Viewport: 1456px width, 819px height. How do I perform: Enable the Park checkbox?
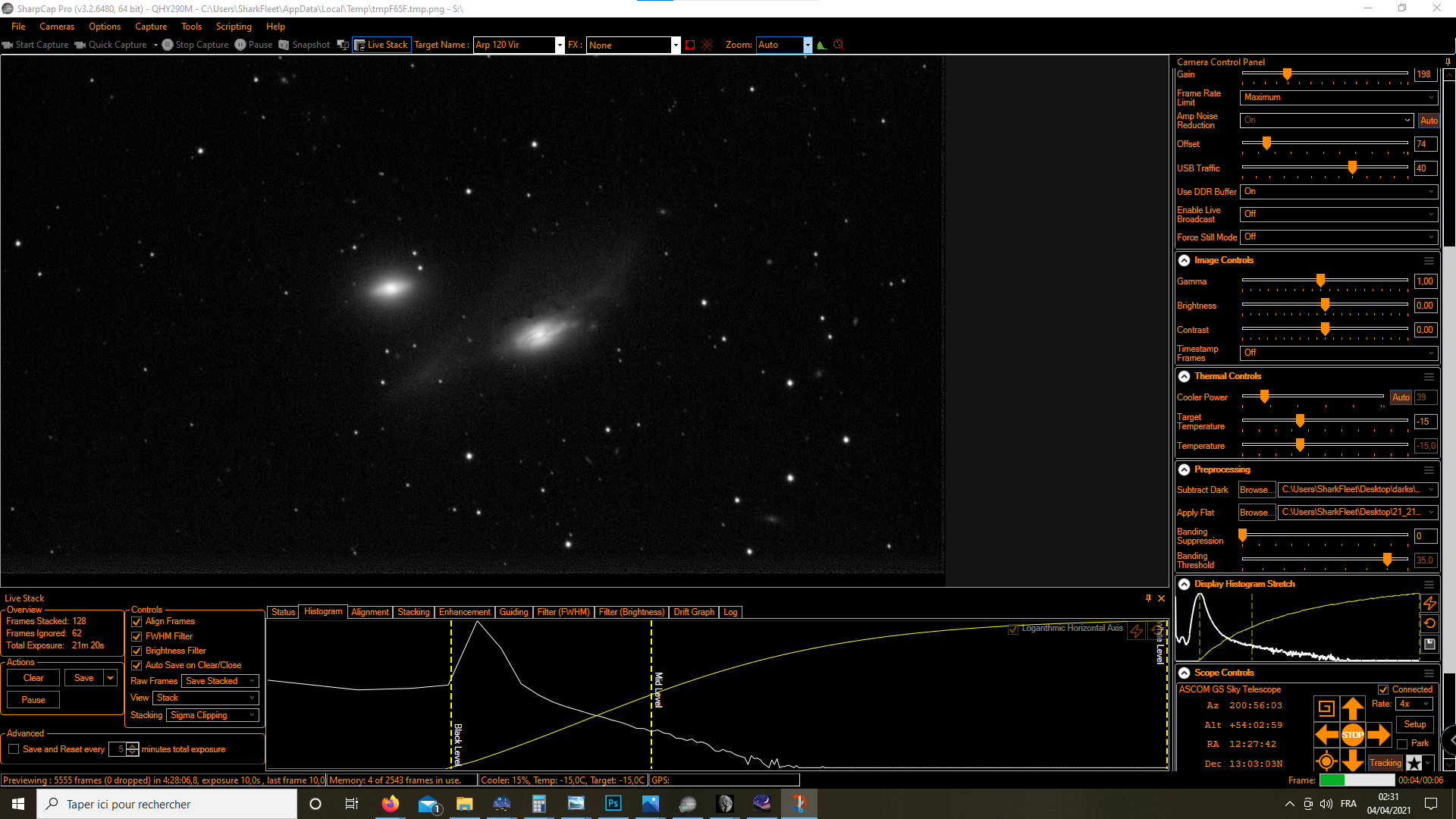1402,744
